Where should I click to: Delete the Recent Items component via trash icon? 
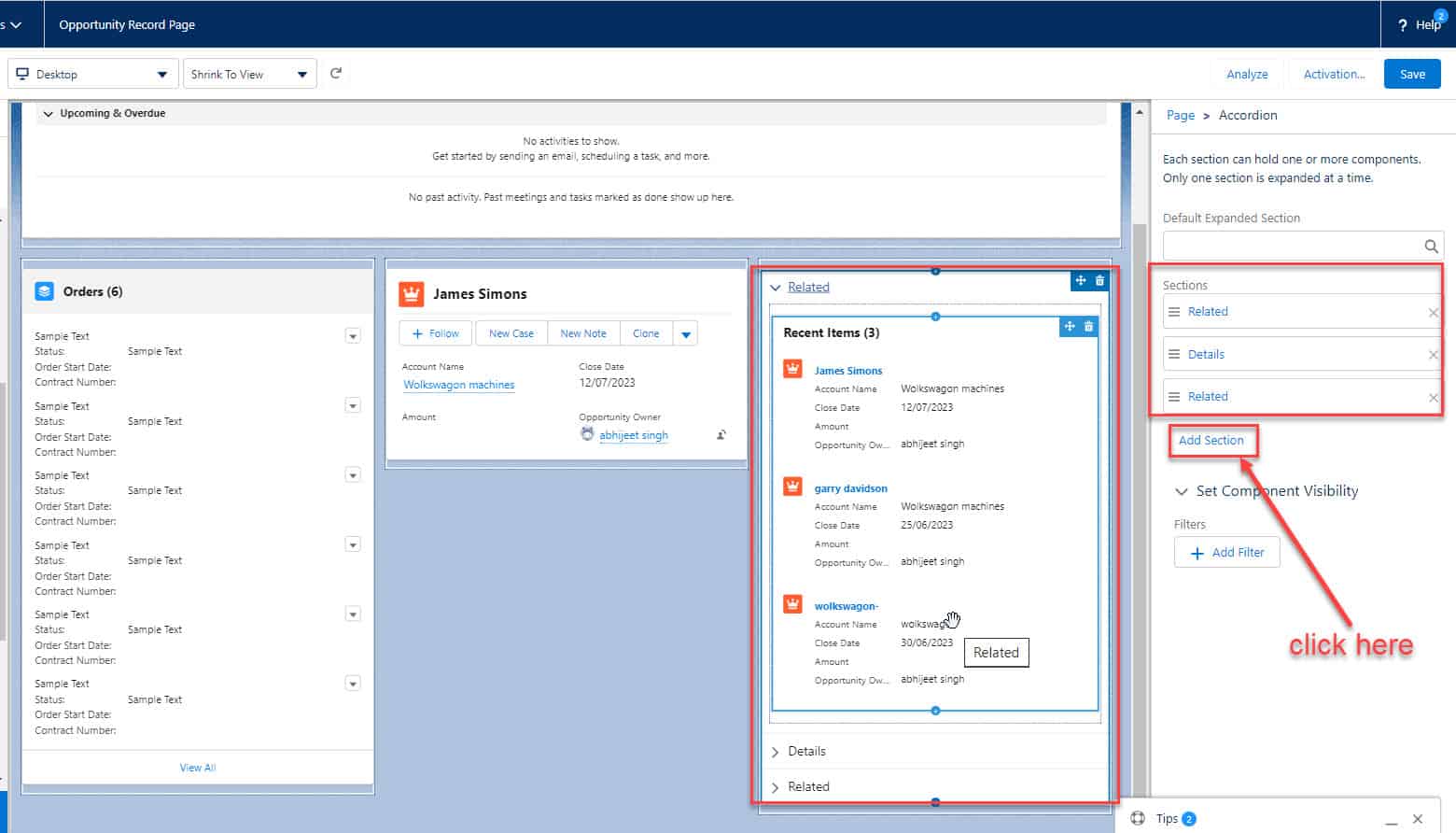coord(1088,326)
